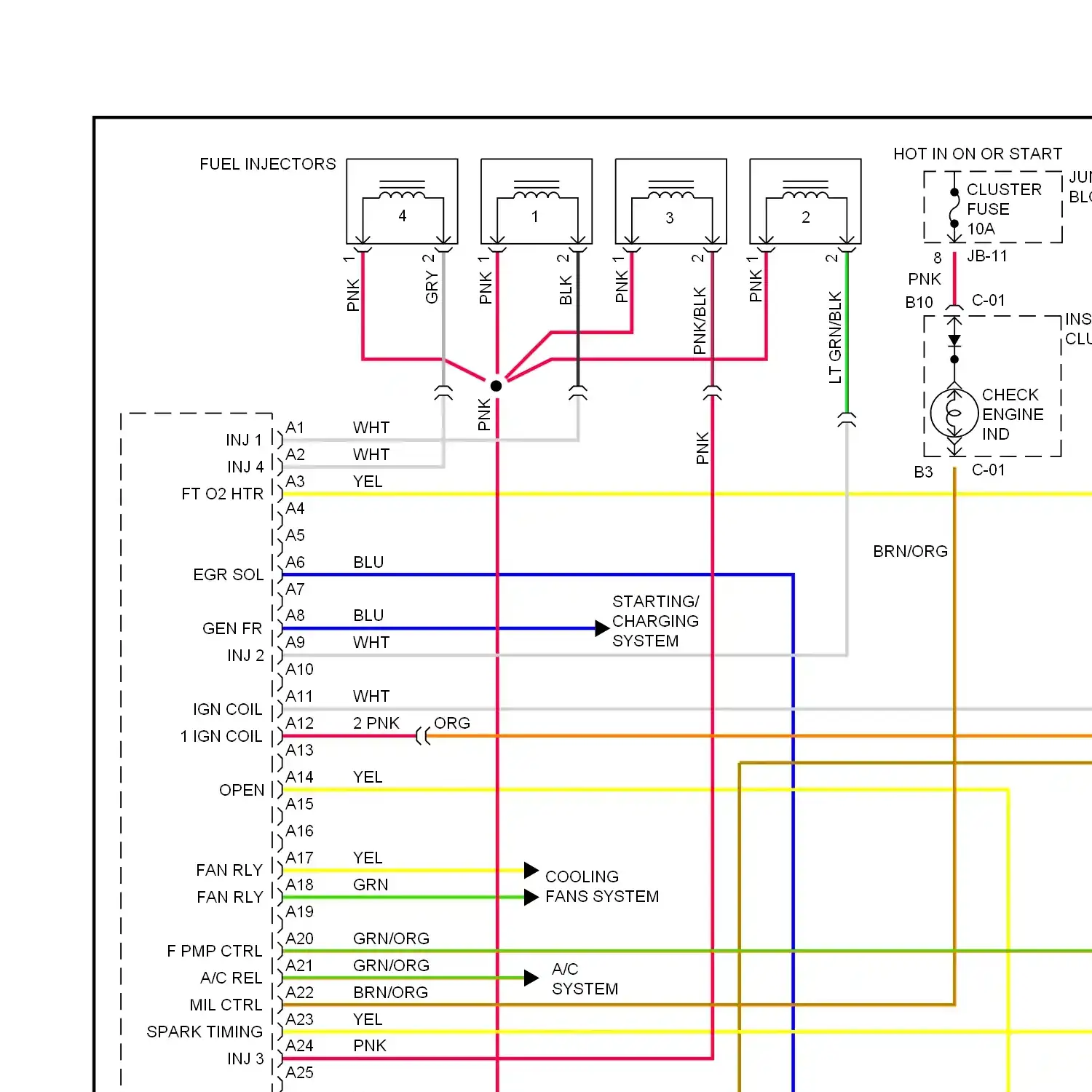Click the A17 yellow Cooling Fans arrowhead
This screenshot has width=1092, height=1092.
tap(531, 870)
